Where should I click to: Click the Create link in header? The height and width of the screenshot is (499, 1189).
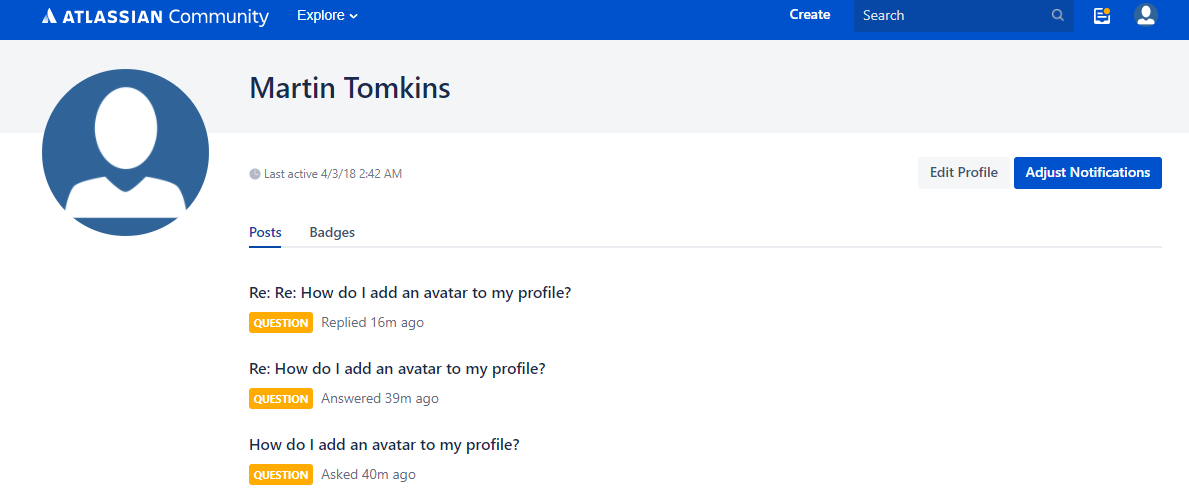click(x=810, y=15)
